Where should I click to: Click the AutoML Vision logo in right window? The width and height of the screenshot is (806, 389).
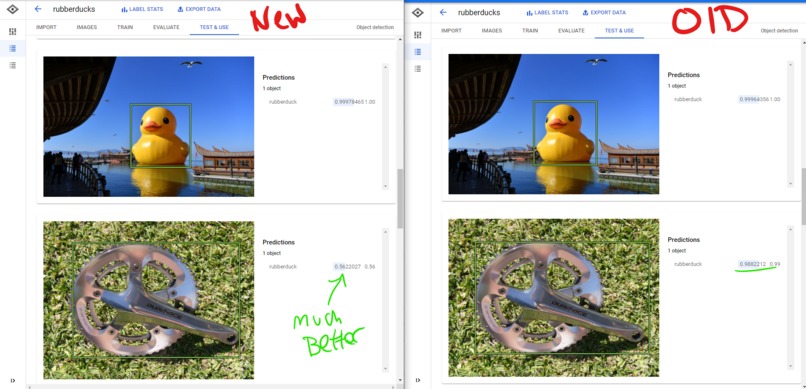418,12
